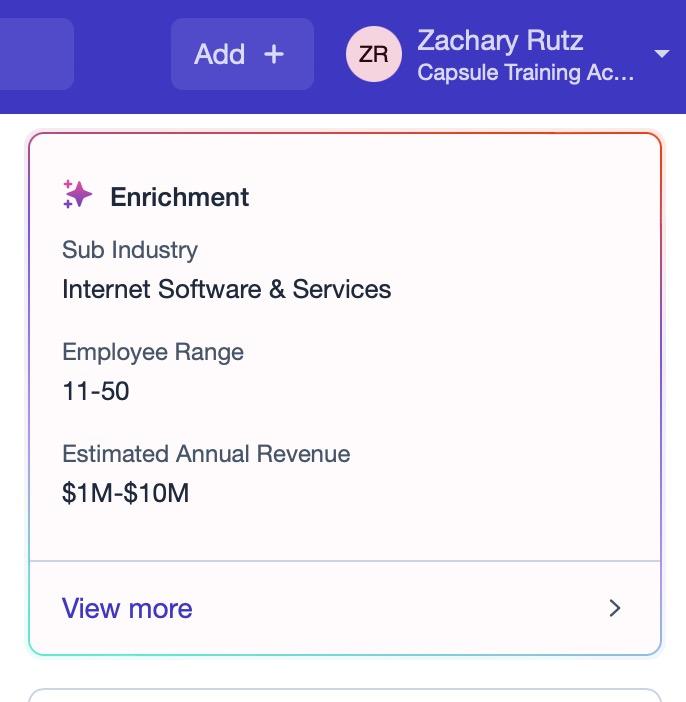
Task: Click the Enrichment sparkle icon
Action: 78,195
